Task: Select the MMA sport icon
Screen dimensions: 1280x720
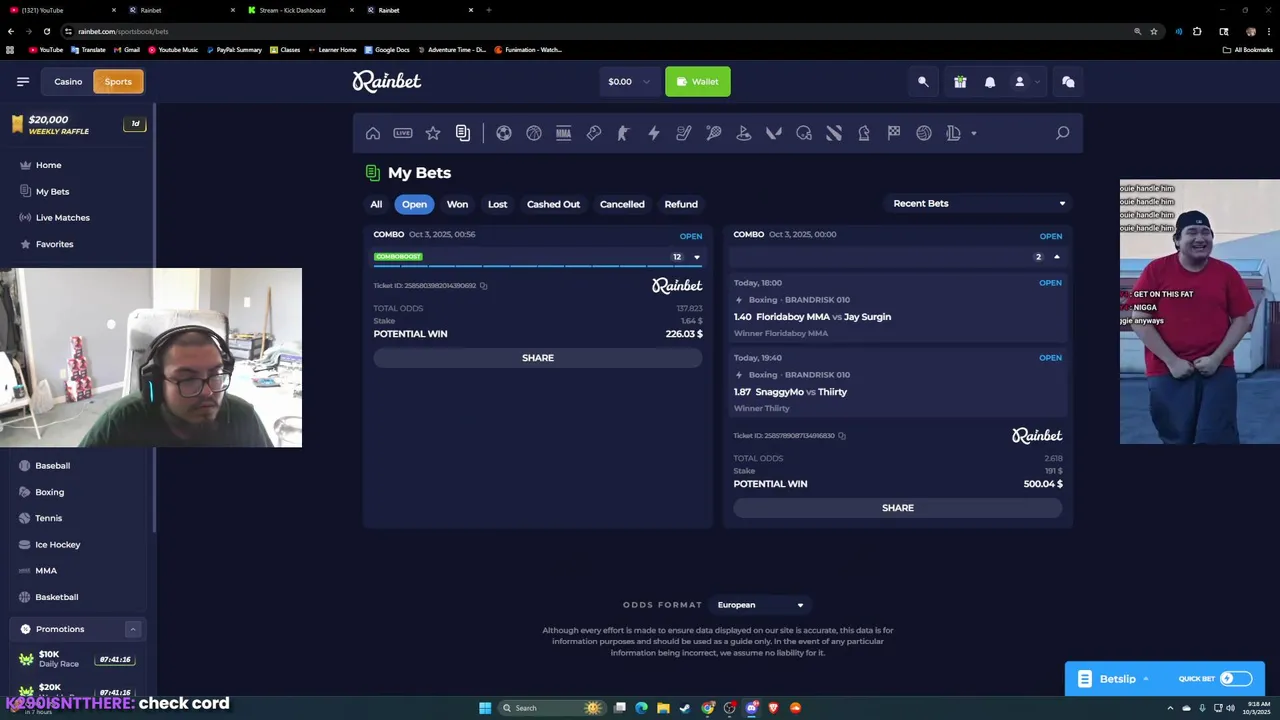Action: (x=564, y=133)
